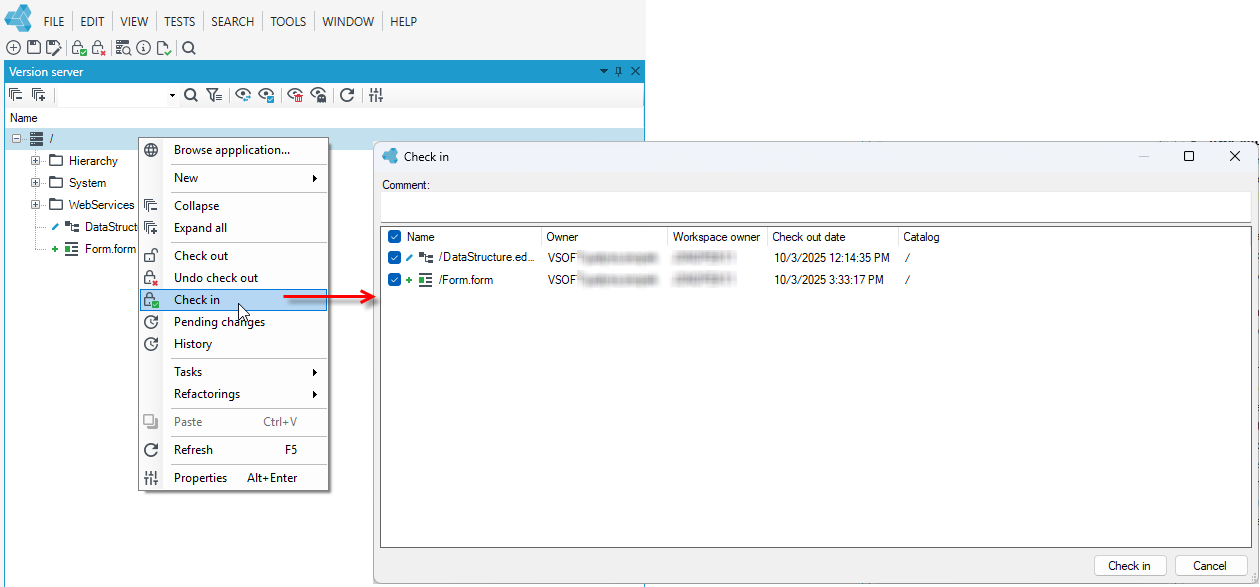This screenshot has height=587, width=1260.
Task: Click the Comment text field
Action: pyautogui.click(x=815, y=206)
